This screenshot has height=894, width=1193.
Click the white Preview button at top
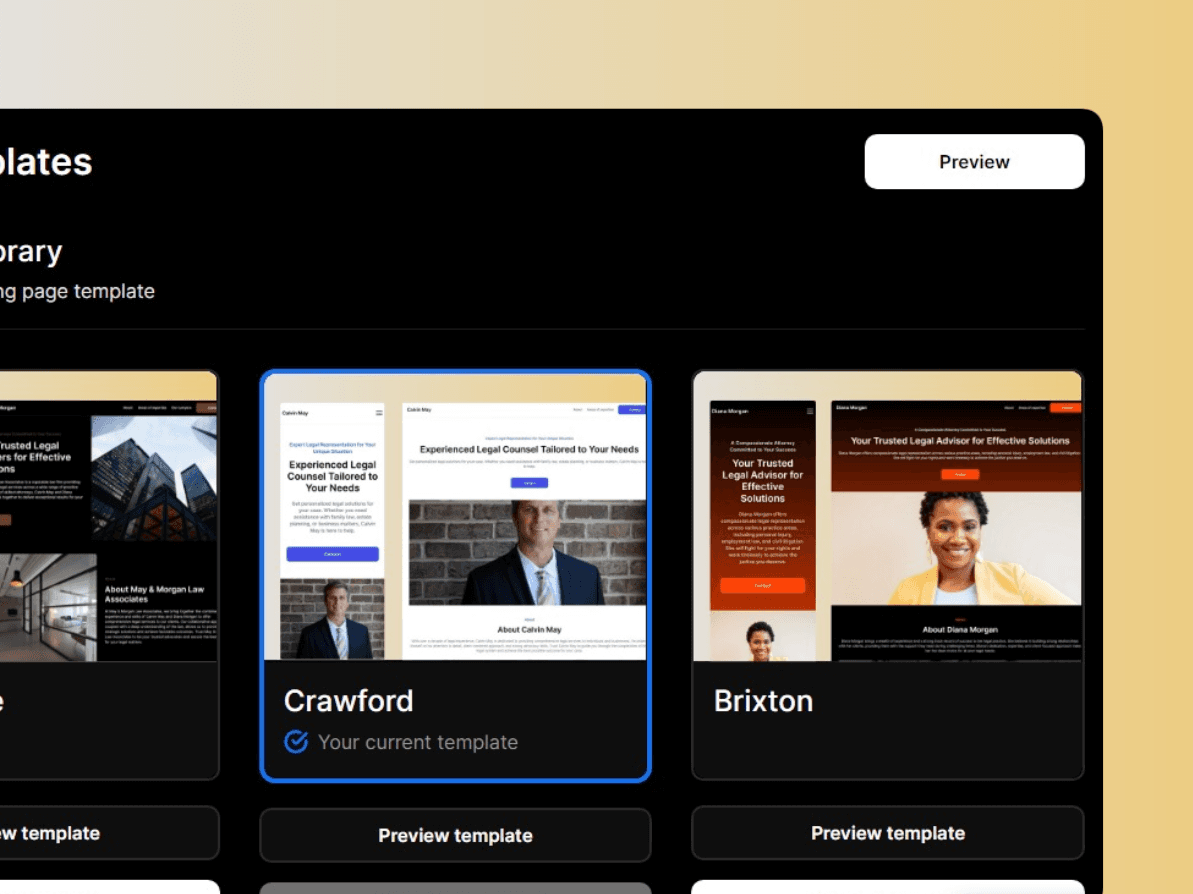pos(974,161)
